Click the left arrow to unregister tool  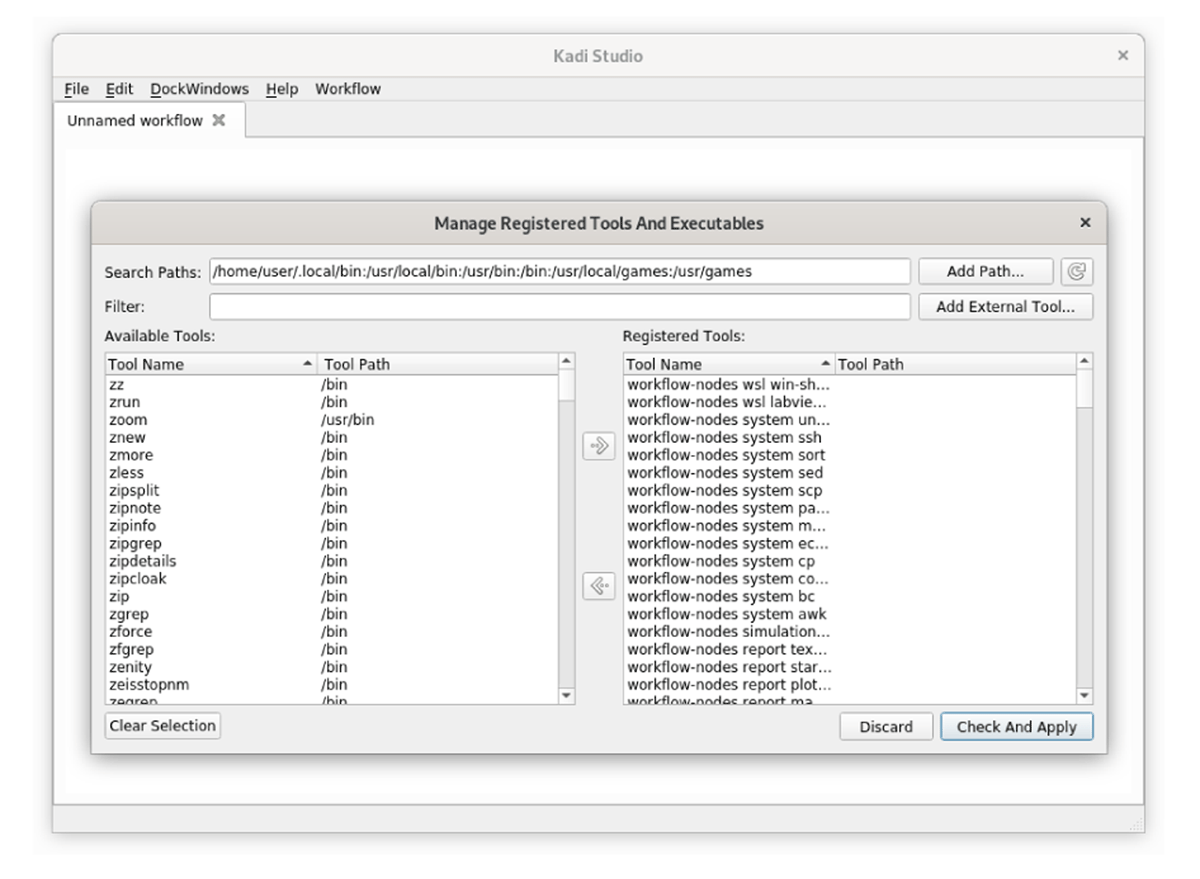(x=598, y=587)
